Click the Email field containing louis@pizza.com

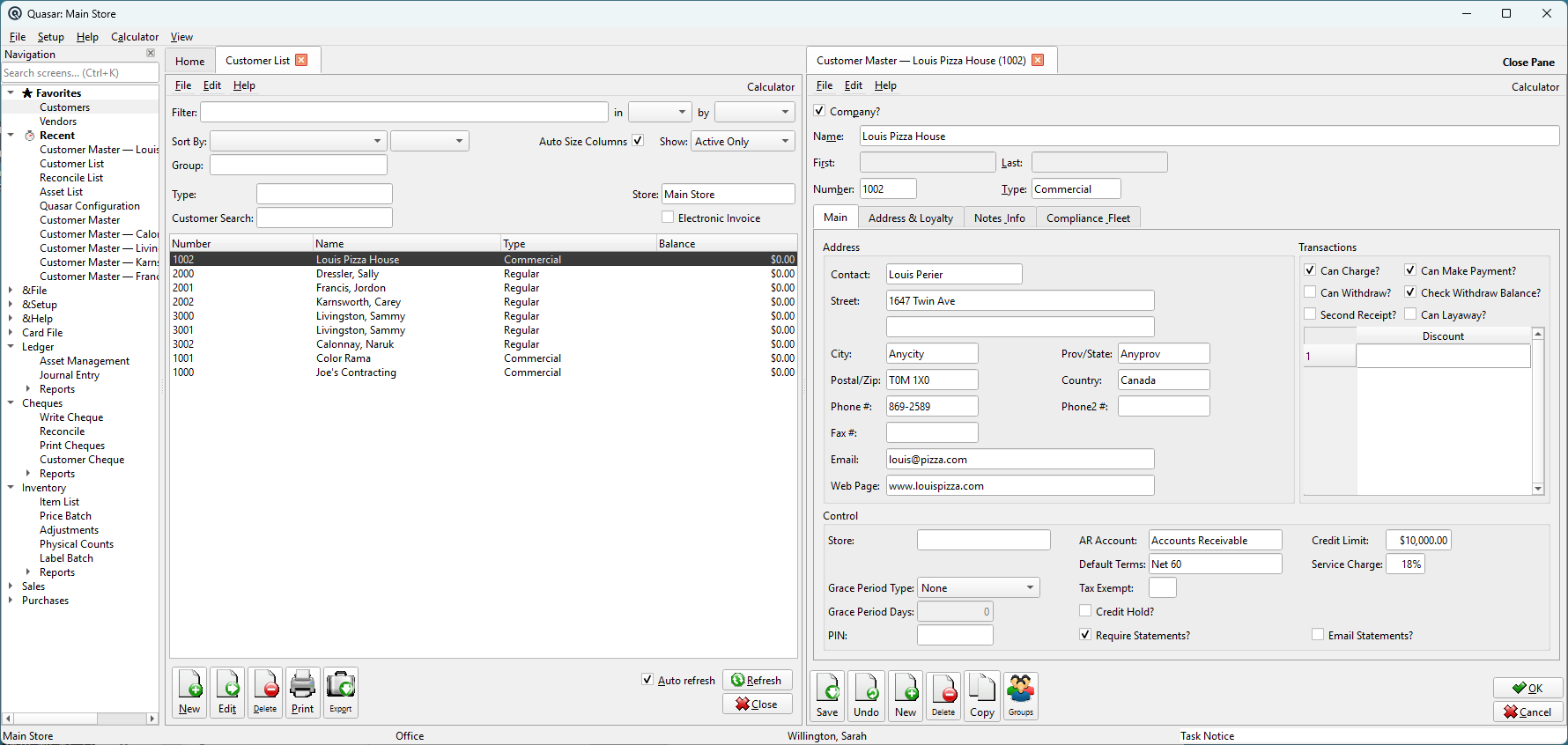coord(1020,459)
